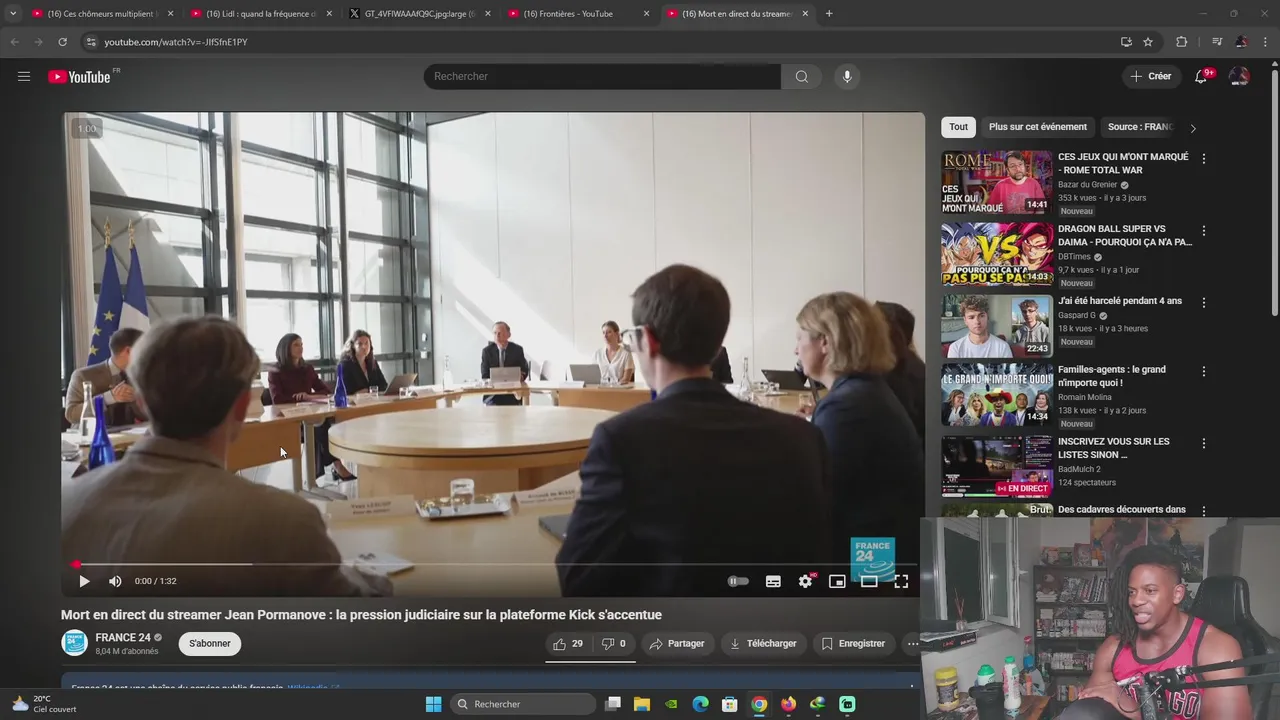Reload the page

(62, 42)
